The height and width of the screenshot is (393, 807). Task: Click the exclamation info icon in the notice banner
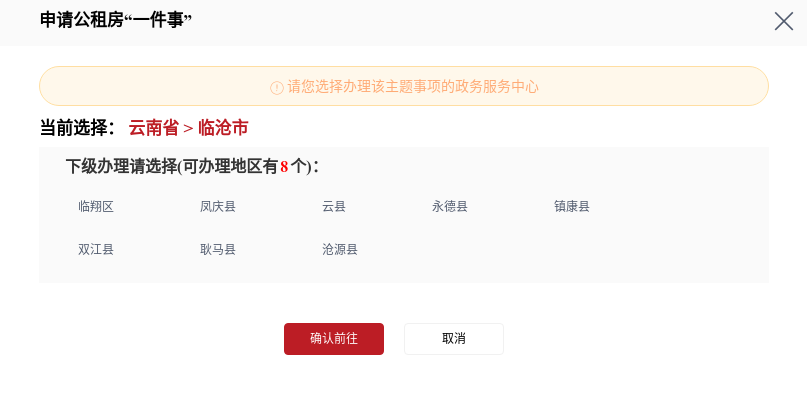click(x=277, y=87)
